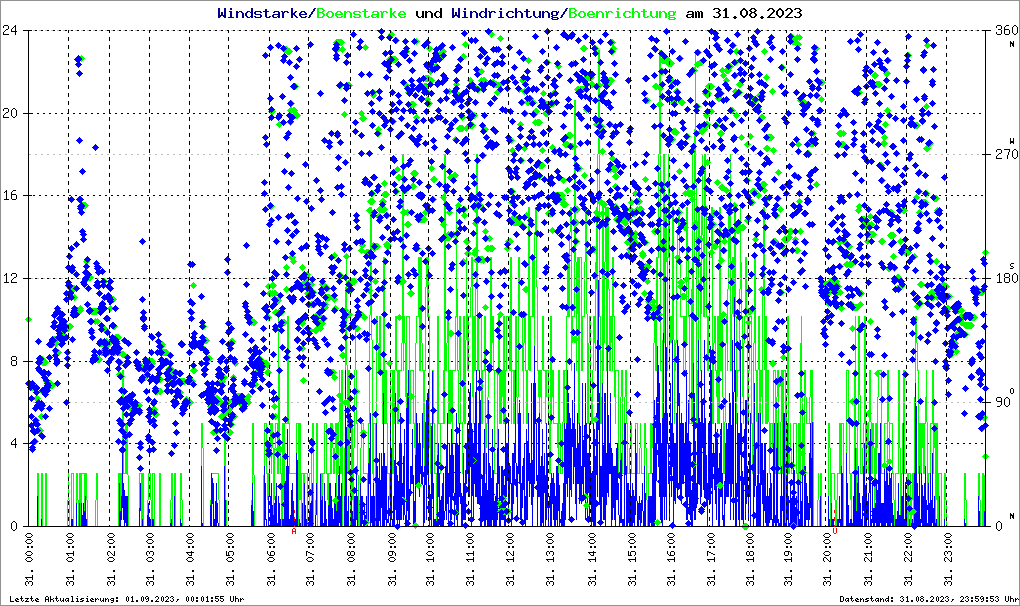The height and width of the screenshot is (606, 1020).
Task: Click the '31. 18:00' time-axis label
Action: tap(750, 559)
